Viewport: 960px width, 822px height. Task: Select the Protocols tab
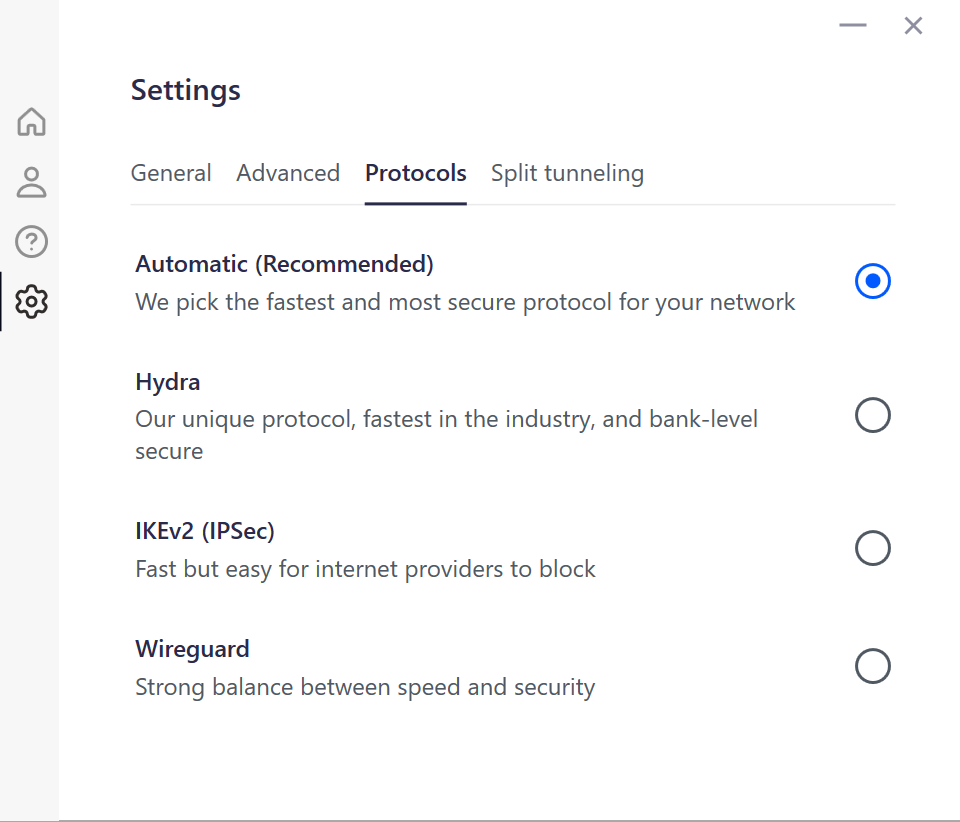coord(416,173)
